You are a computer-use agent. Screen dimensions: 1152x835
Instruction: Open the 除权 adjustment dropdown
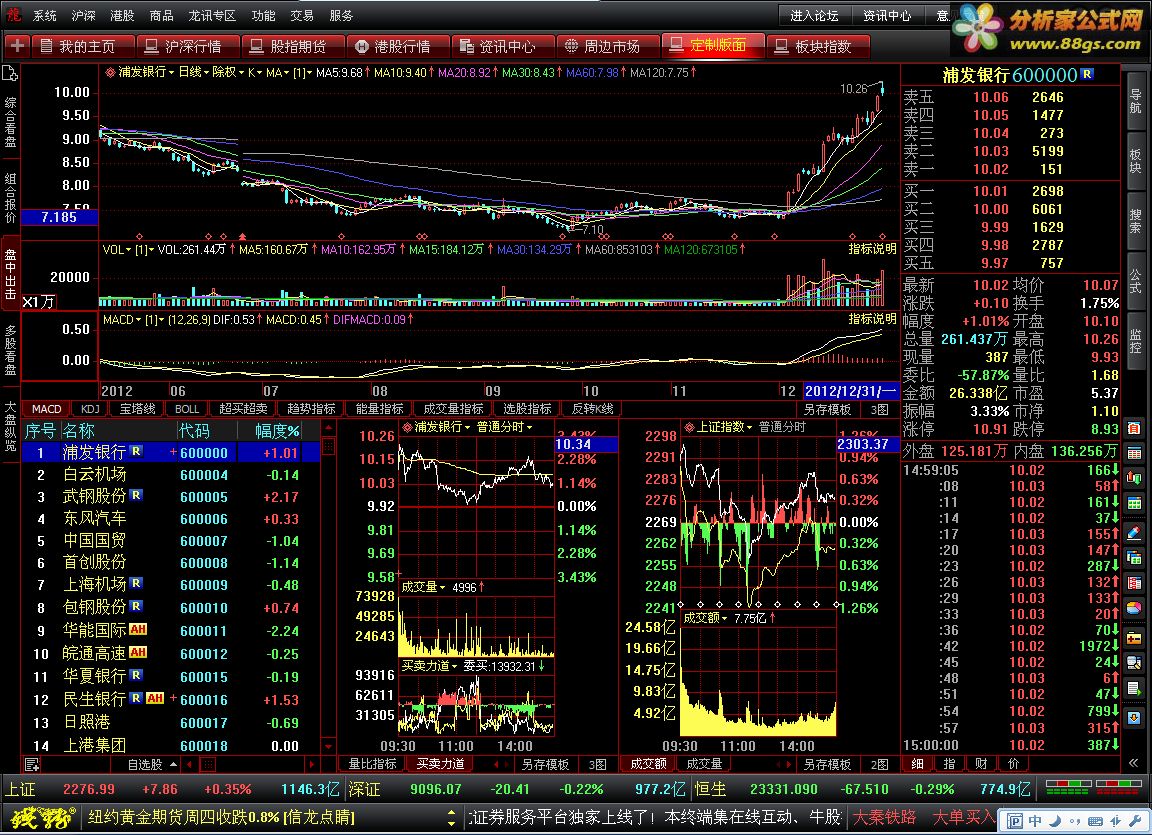[x=228, y=73]
